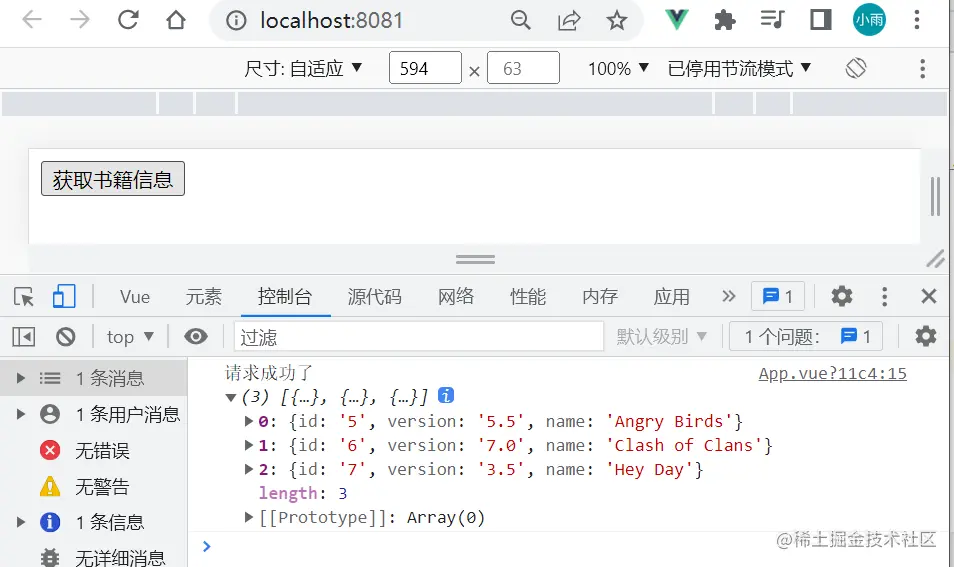Open the 内存 tab

pos(600,297)
